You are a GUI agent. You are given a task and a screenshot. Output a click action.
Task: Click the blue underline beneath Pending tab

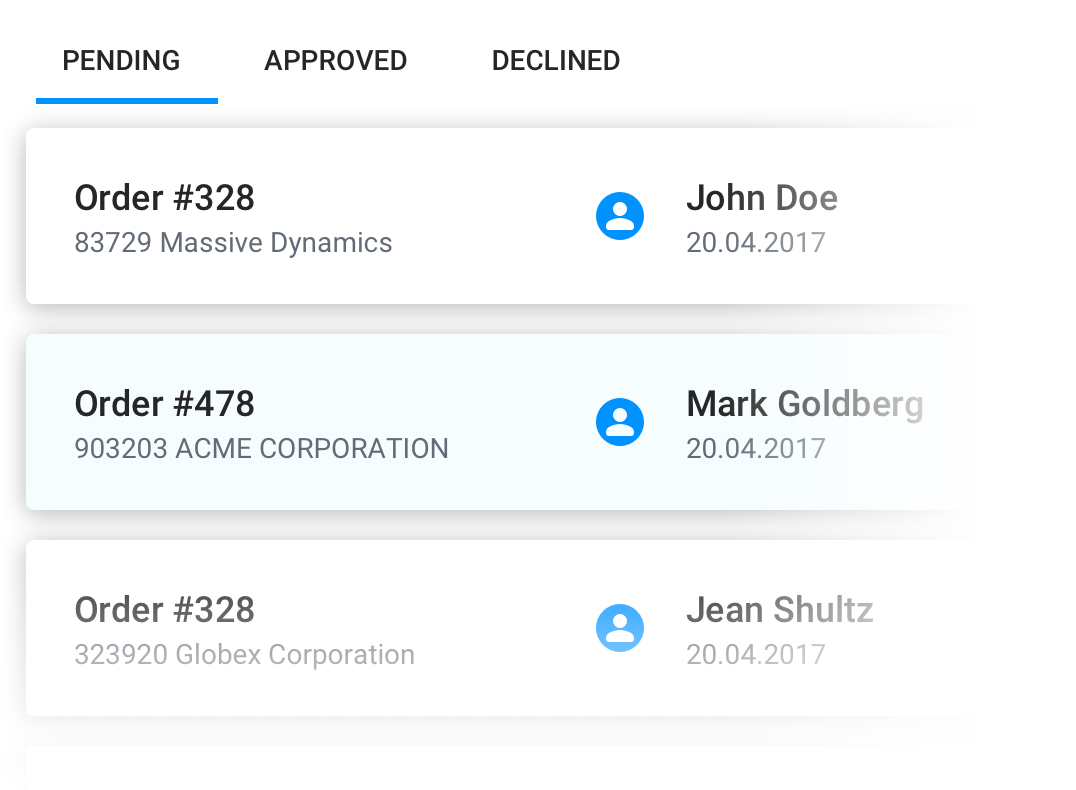127,100
